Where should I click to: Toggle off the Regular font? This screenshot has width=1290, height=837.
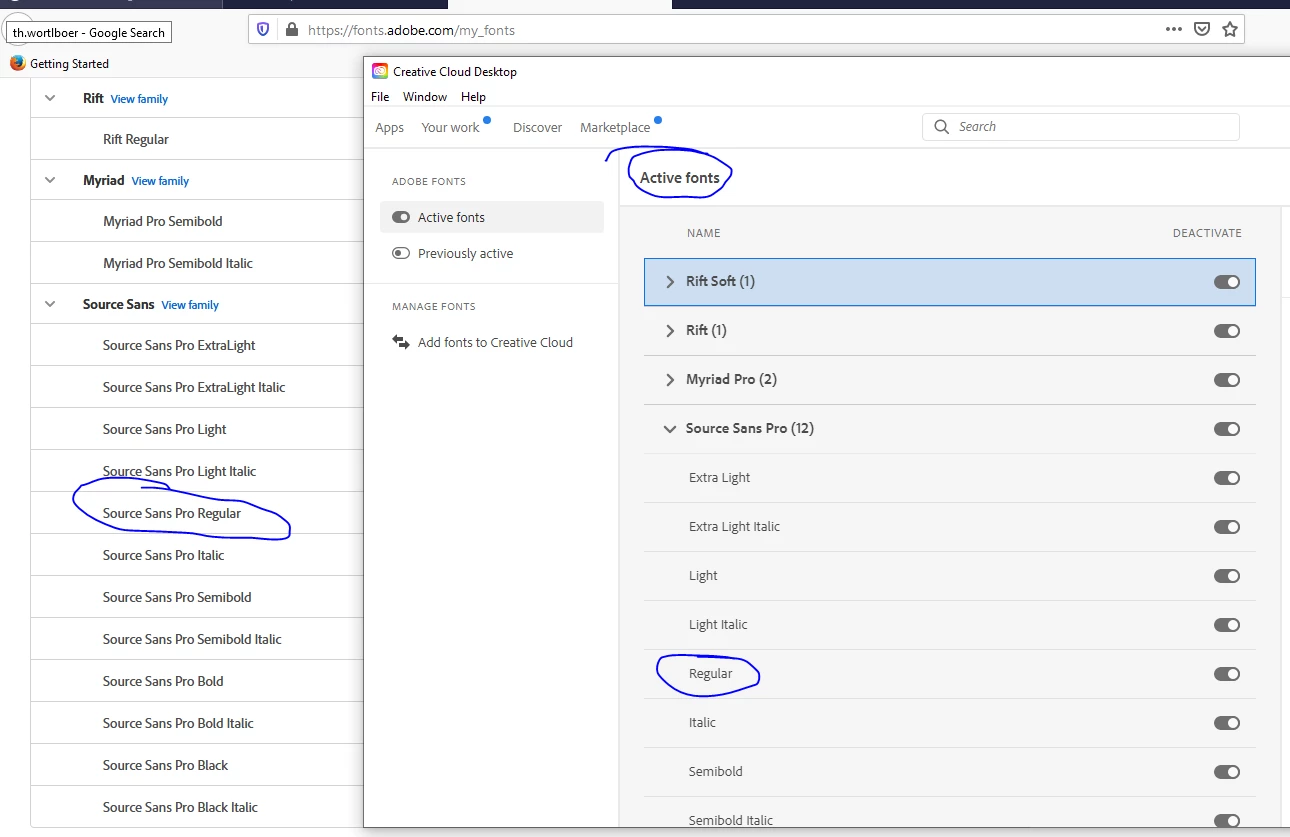[x=1227, y=674]
